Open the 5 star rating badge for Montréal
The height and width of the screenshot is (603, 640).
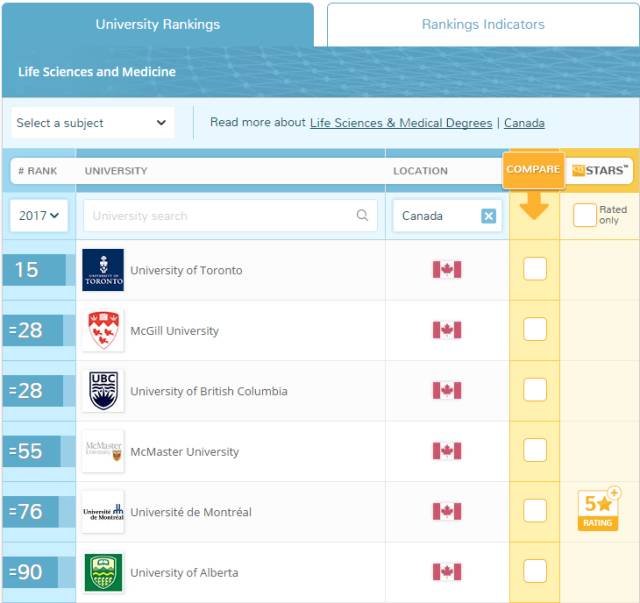click(598, 510)
